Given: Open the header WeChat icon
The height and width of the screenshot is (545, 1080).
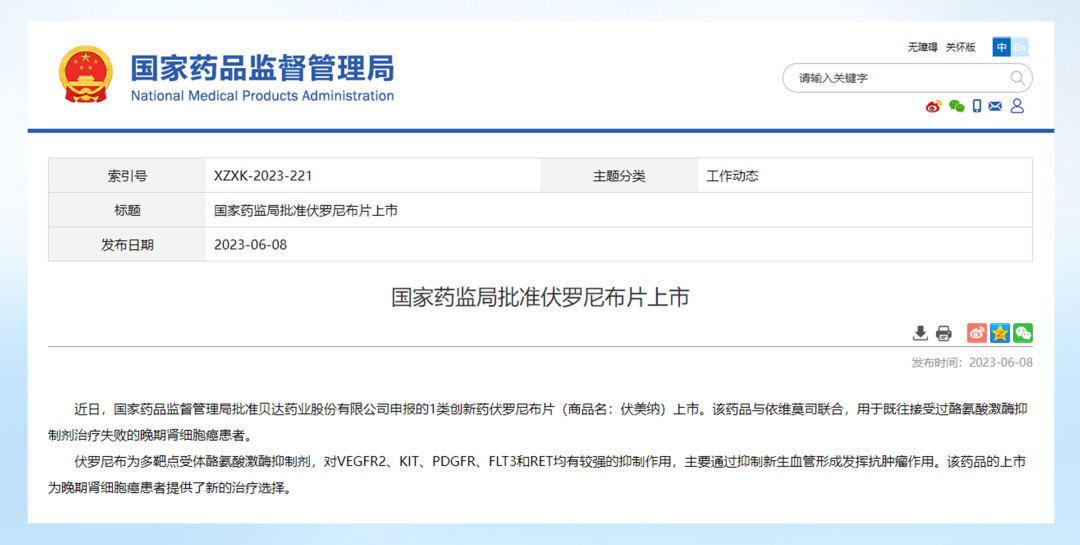Looking at the screenshot, I should [x=956, y=106].
